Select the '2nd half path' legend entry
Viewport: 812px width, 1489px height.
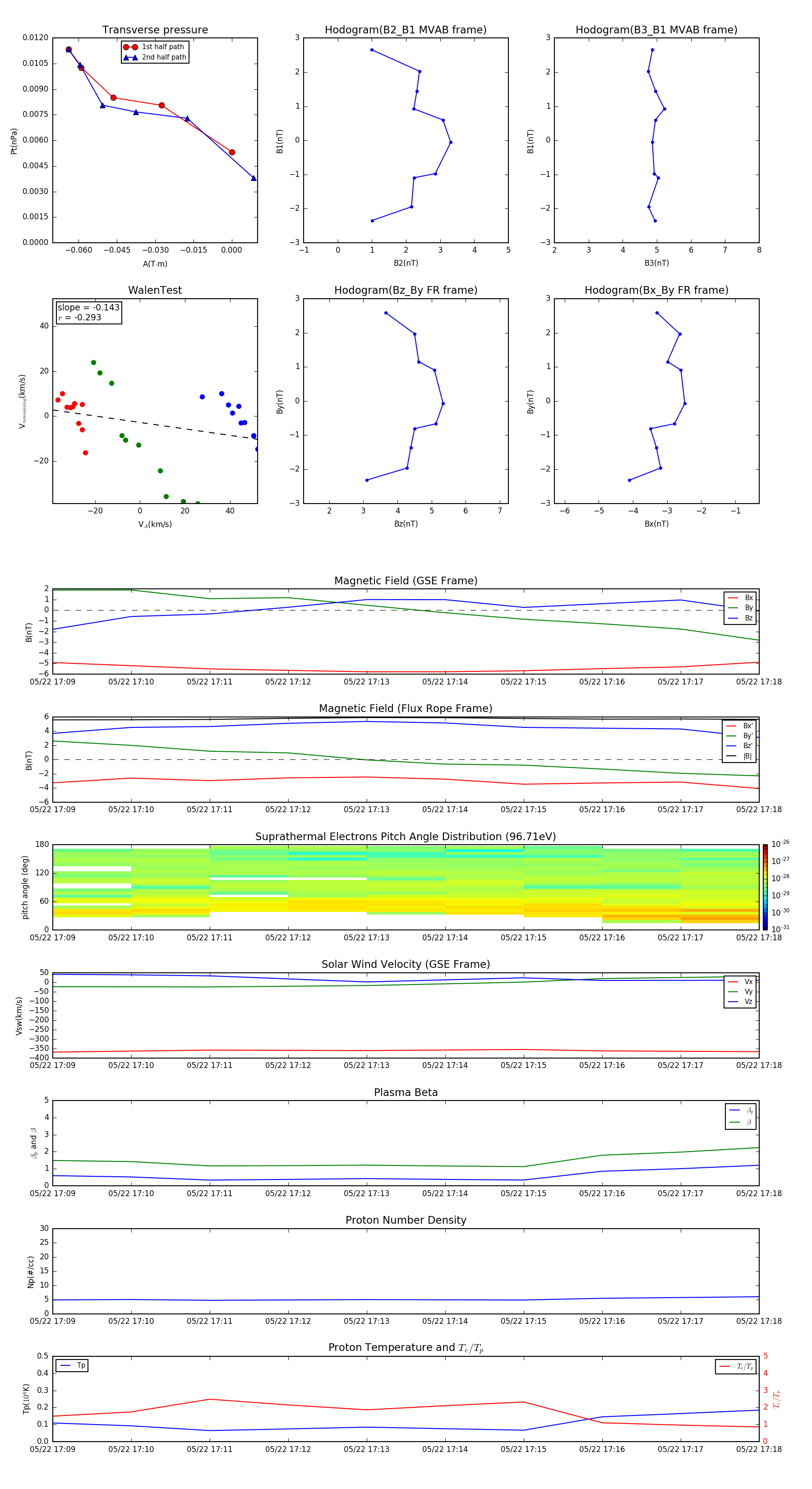(155, 57)
